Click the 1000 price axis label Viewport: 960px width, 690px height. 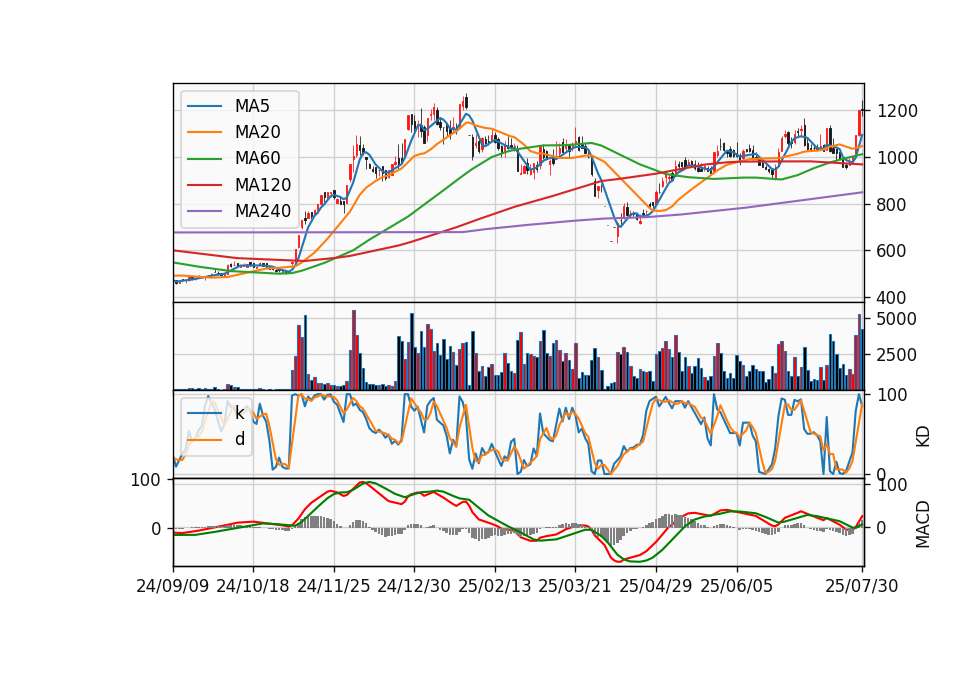point(898,158)
